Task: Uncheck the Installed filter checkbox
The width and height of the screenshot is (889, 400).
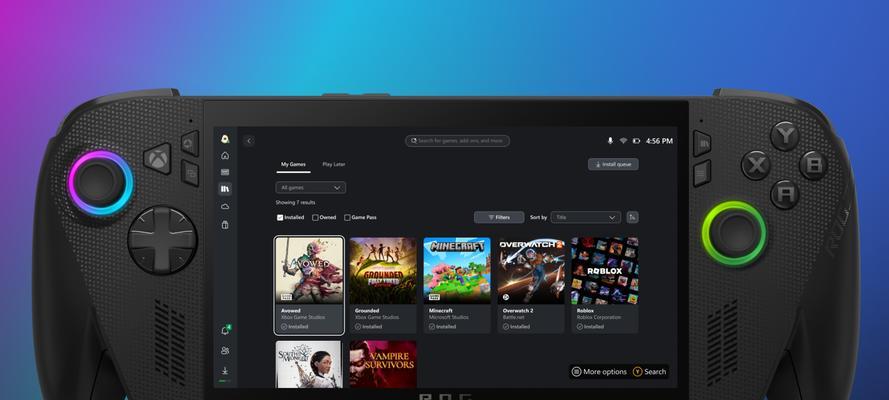Action: point(280,218)
